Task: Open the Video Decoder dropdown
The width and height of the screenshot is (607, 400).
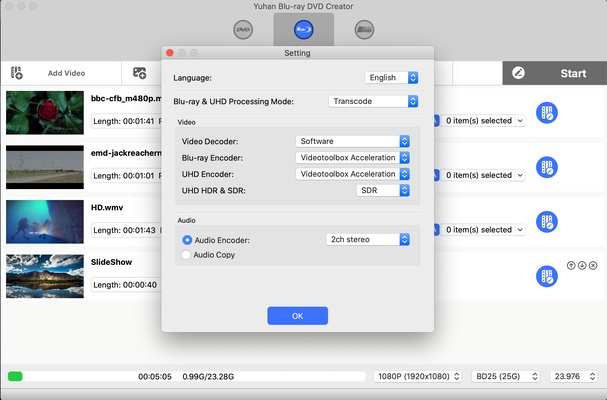Action: click(x=353, y=141)
